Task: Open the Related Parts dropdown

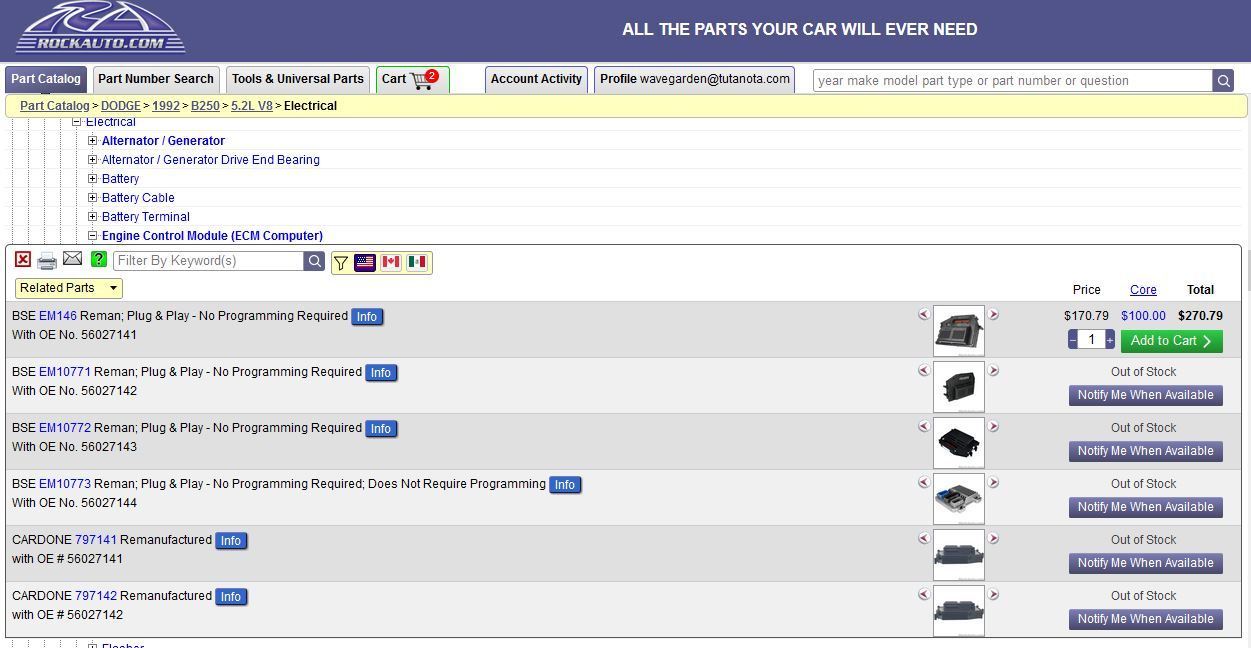Action: tap(68, 288)
